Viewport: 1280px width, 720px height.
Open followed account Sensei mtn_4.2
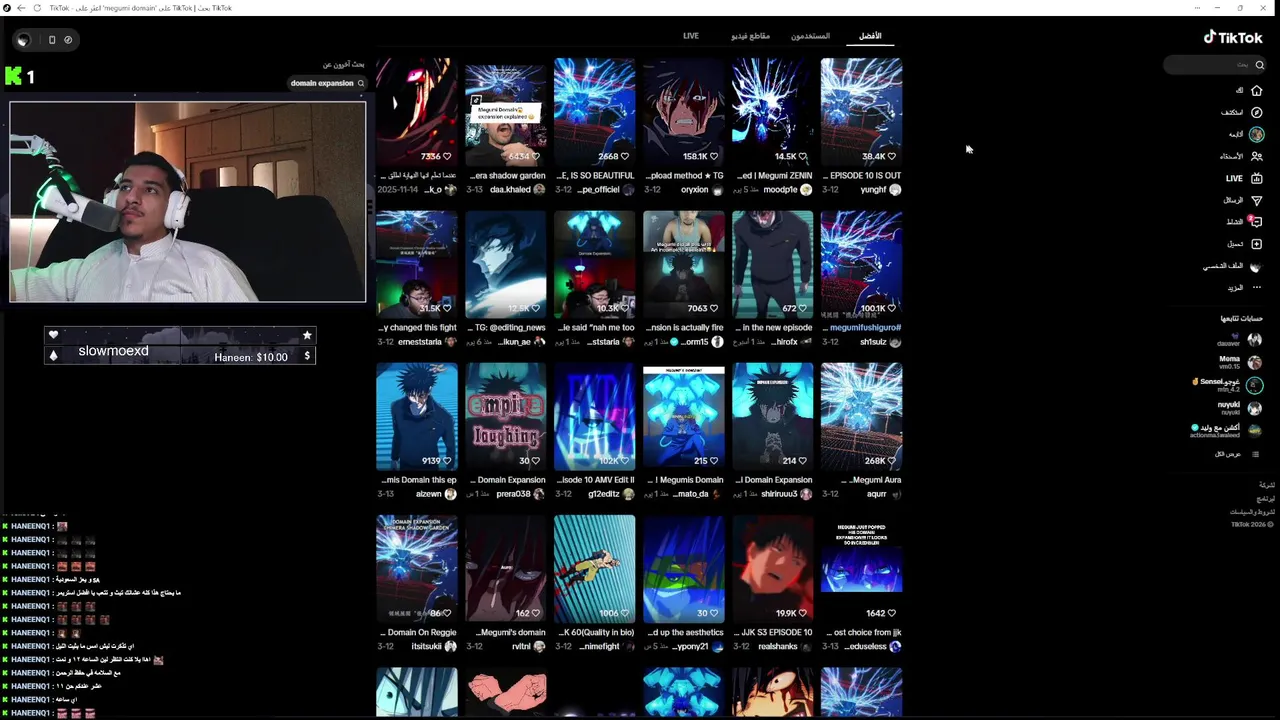click(x=1227, y=385)
